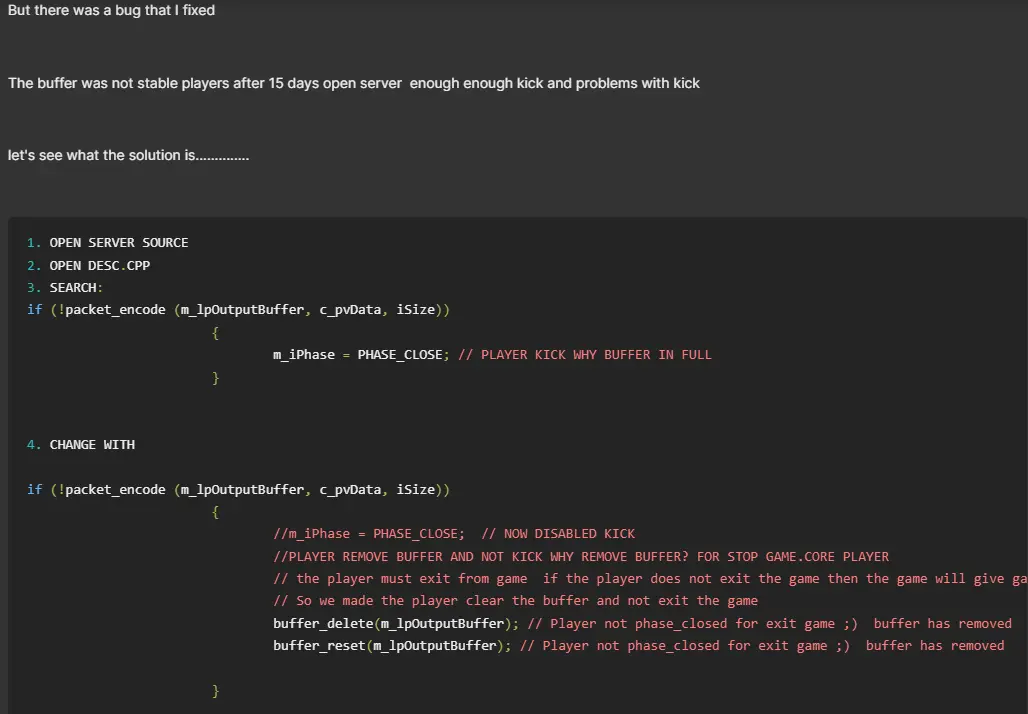The height and width of the screenshot is (714, 1028).
Task: Click the 'c_pvData' argument in the first if statement
Action: click(x=350, y=310)
